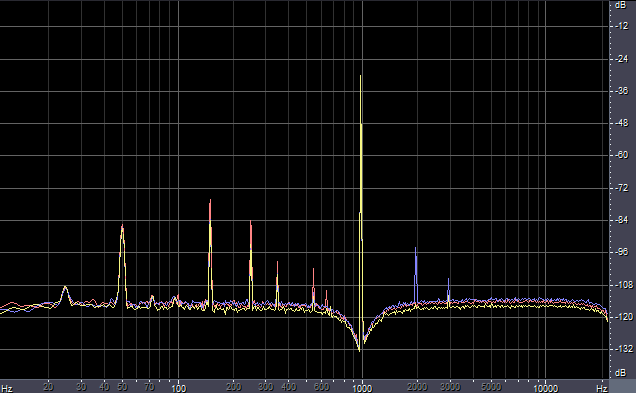This screenshot has height=393, width=636.
Task: Click the top of the 150 Hz harmonic peak
Action: pyautogui.click(x=210, y=200)
